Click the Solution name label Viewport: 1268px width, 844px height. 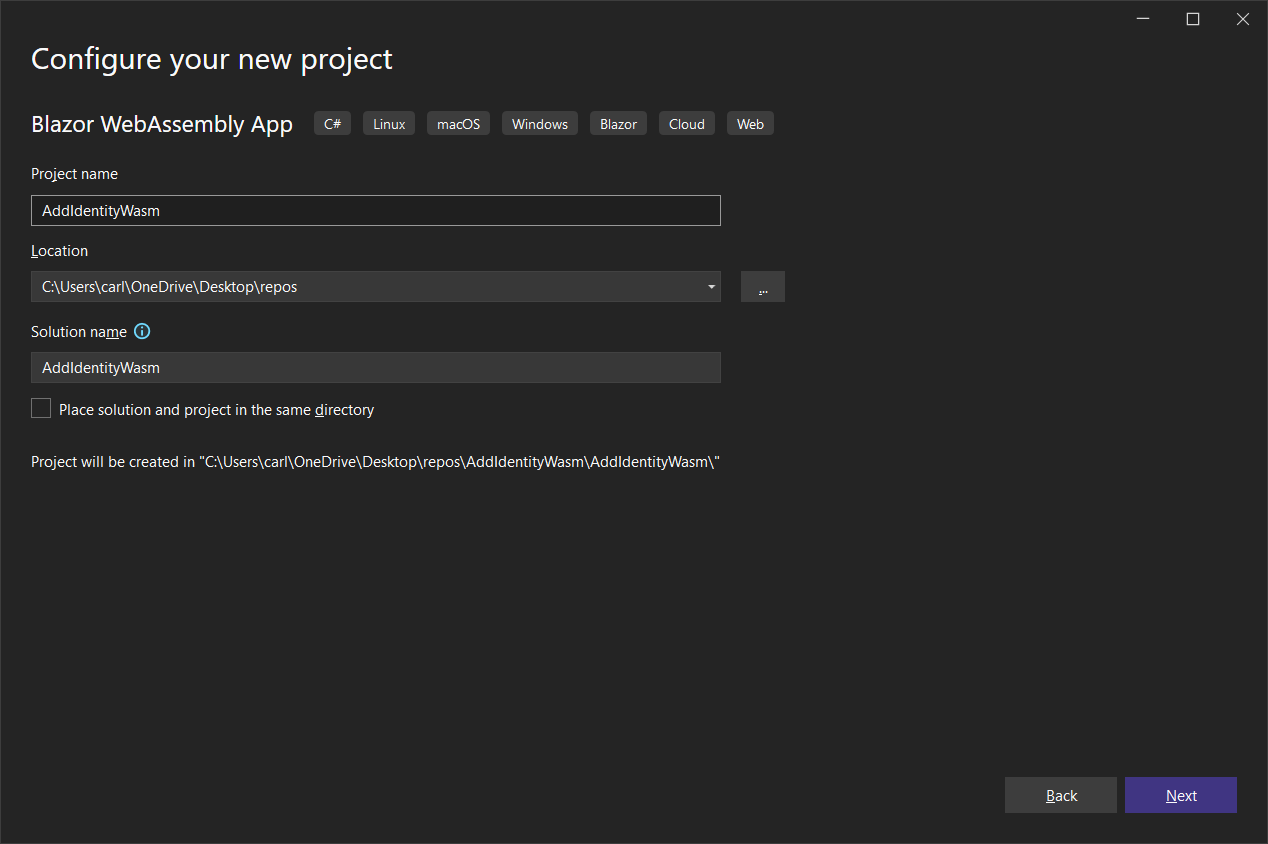click(x=79, y=332)
